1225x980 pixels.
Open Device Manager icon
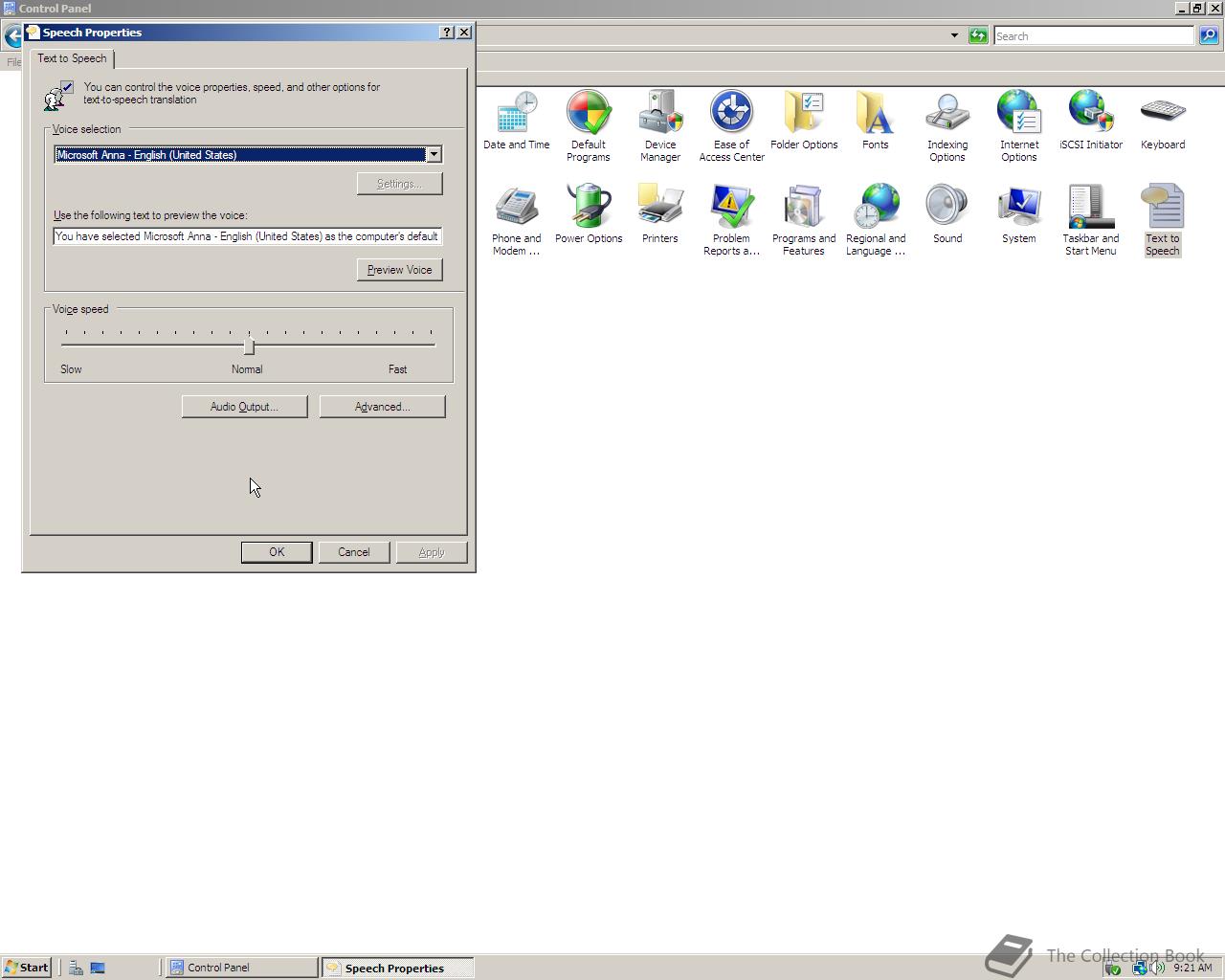(x=660, y=126)
